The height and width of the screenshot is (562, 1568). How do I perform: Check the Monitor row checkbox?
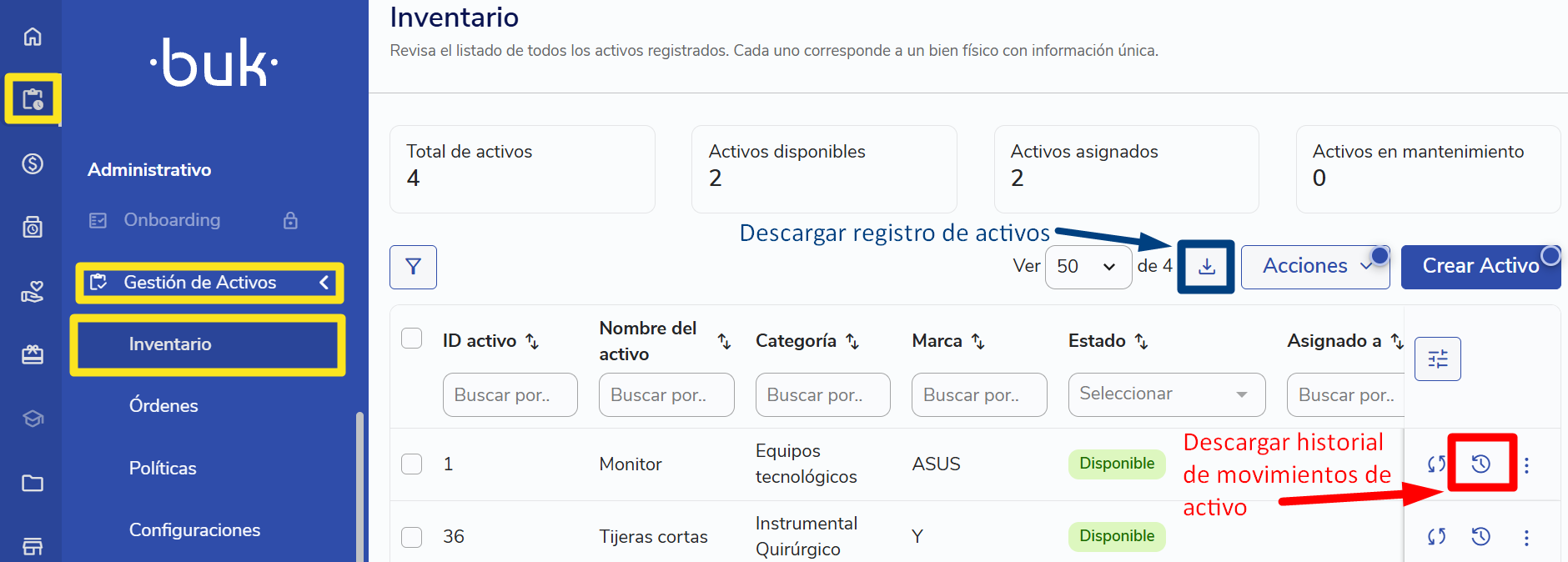(x=411, y=464)
